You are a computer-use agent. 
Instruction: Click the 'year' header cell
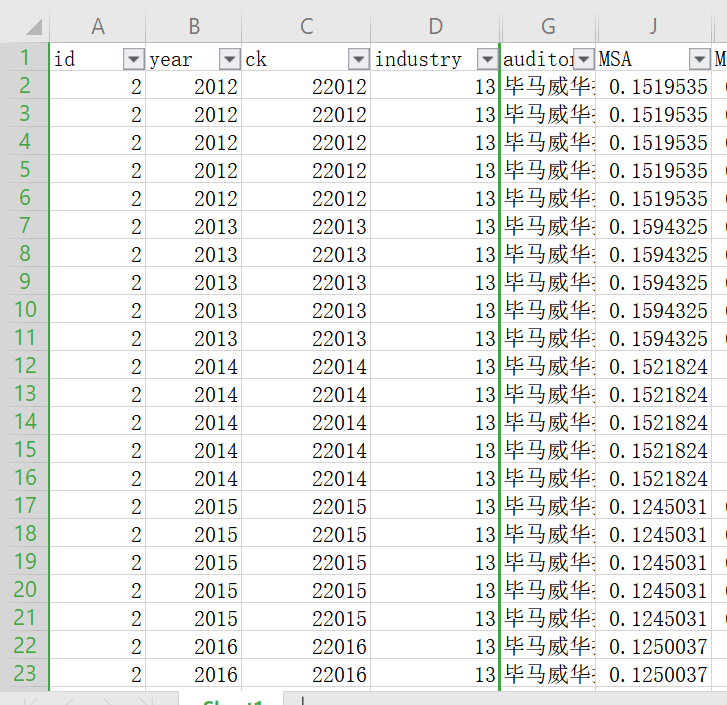(x=194, y=59)
